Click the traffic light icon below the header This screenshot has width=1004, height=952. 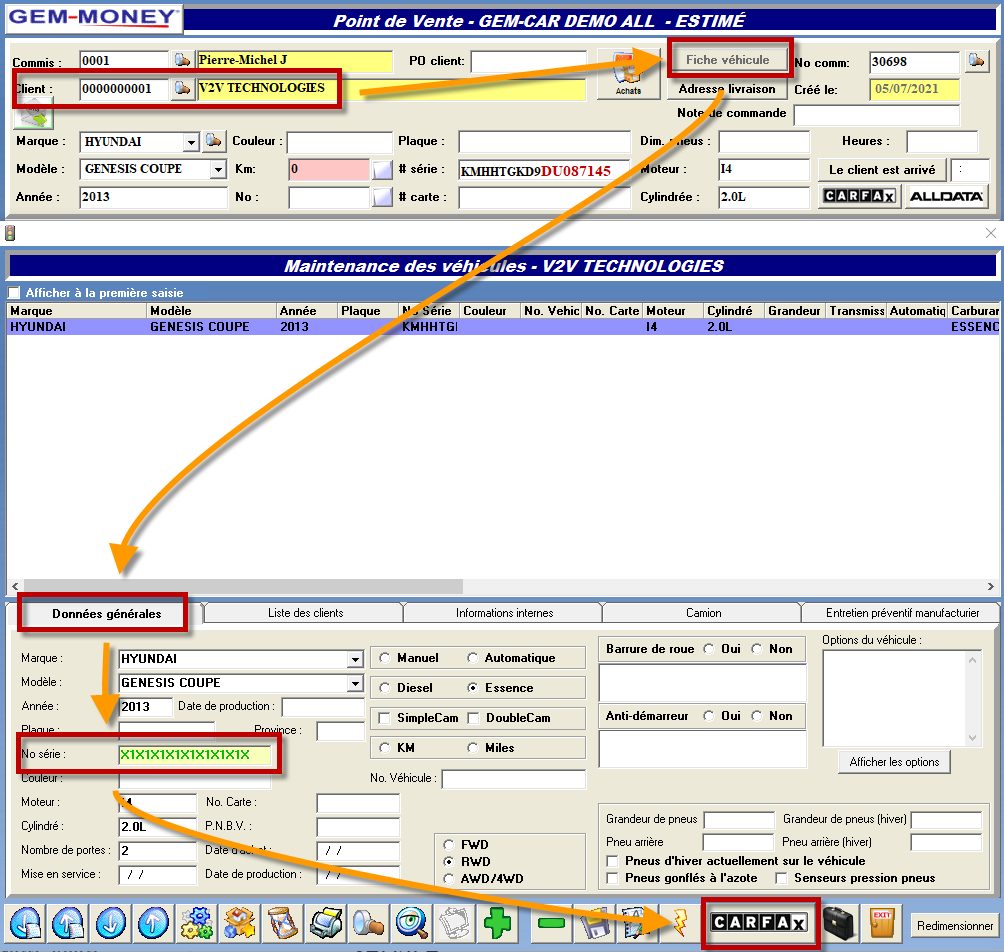tap(10, 232)
